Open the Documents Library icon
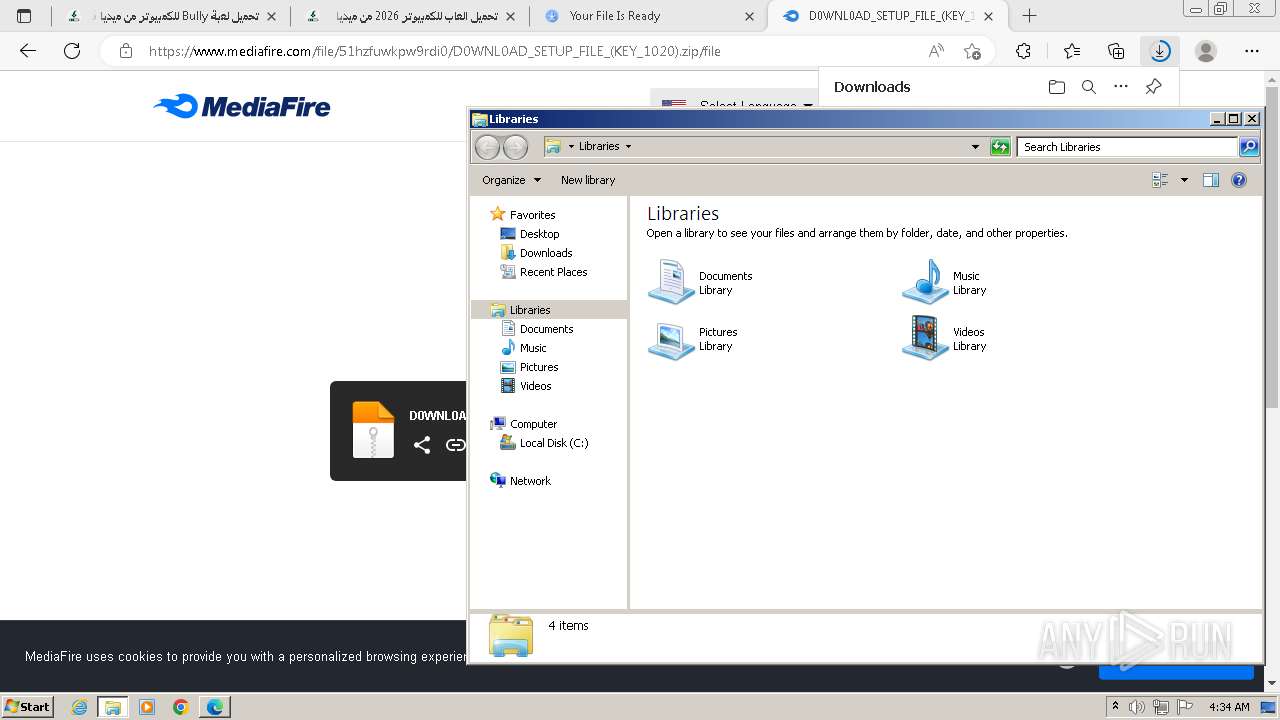This screenshot has width=1280, height=720. coord(671,281)
